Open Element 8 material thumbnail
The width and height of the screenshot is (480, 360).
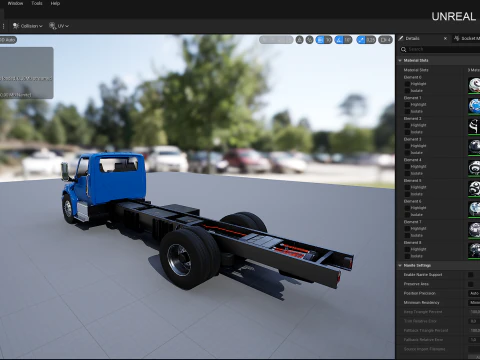coord(474,250)
